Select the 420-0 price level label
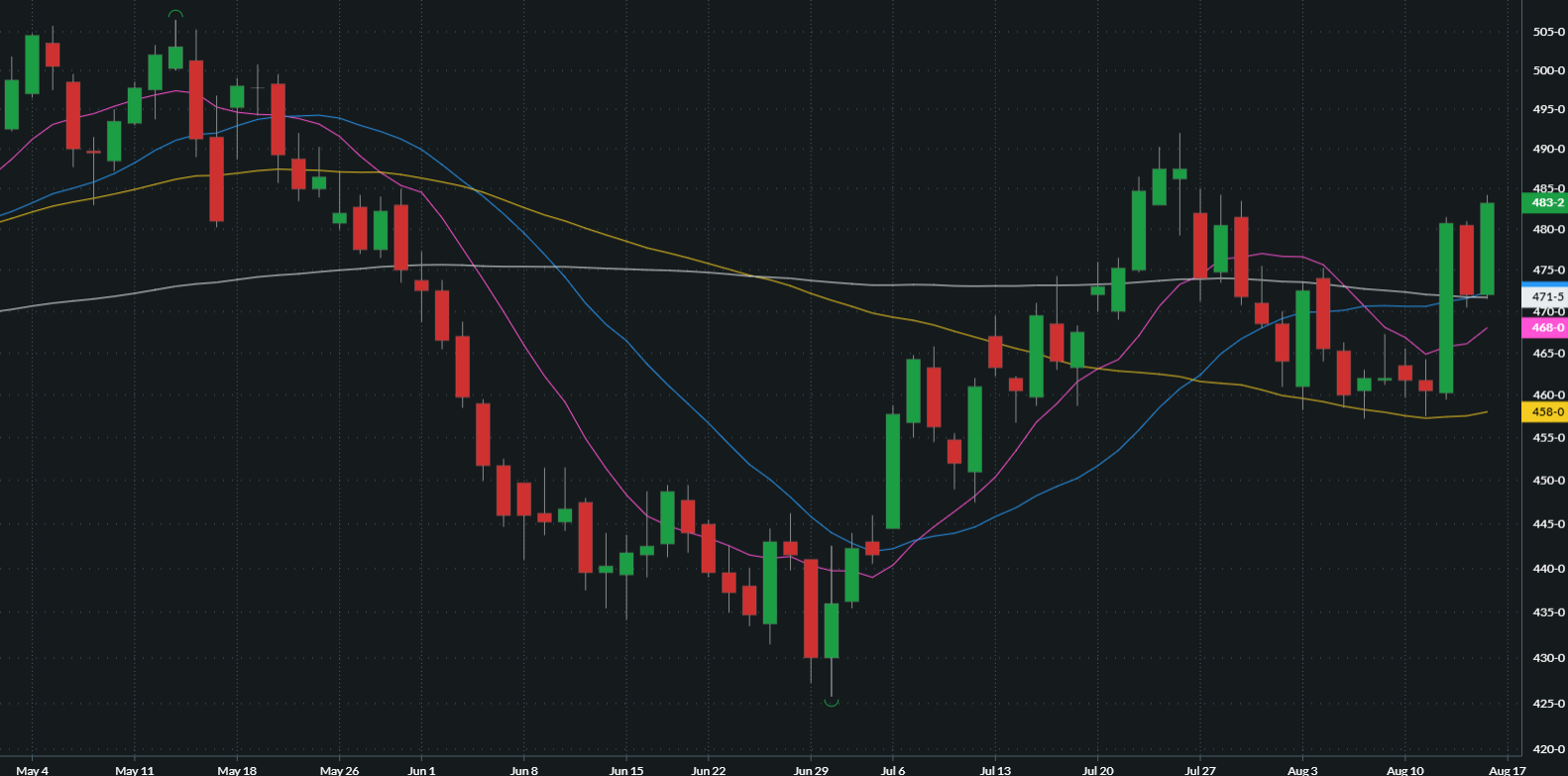This screenshot has height=776, width=1568. (x=1548, y=749)
